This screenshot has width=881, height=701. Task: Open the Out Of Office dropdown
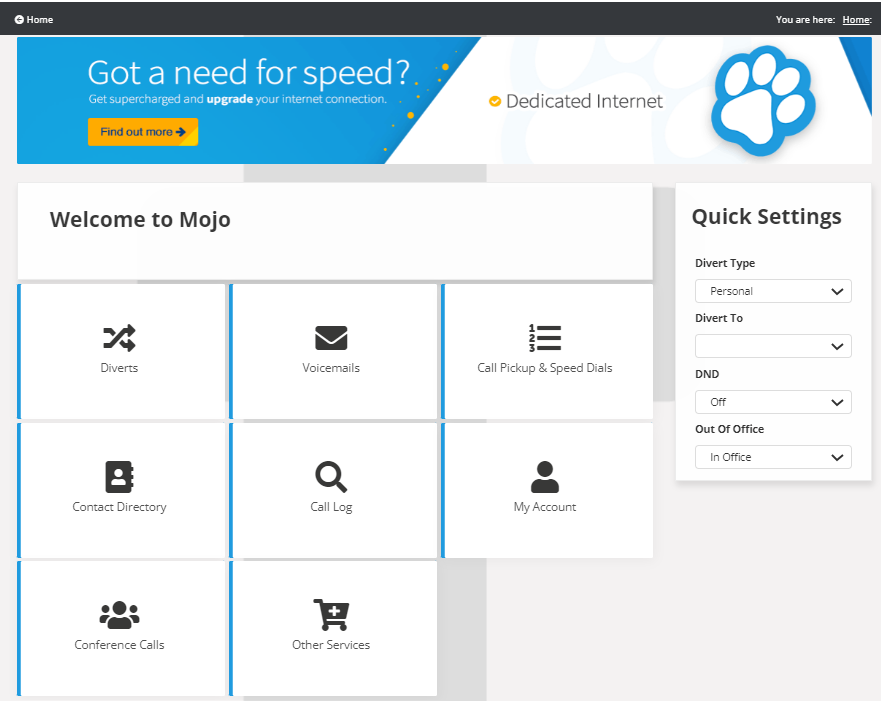click(773, 457)
